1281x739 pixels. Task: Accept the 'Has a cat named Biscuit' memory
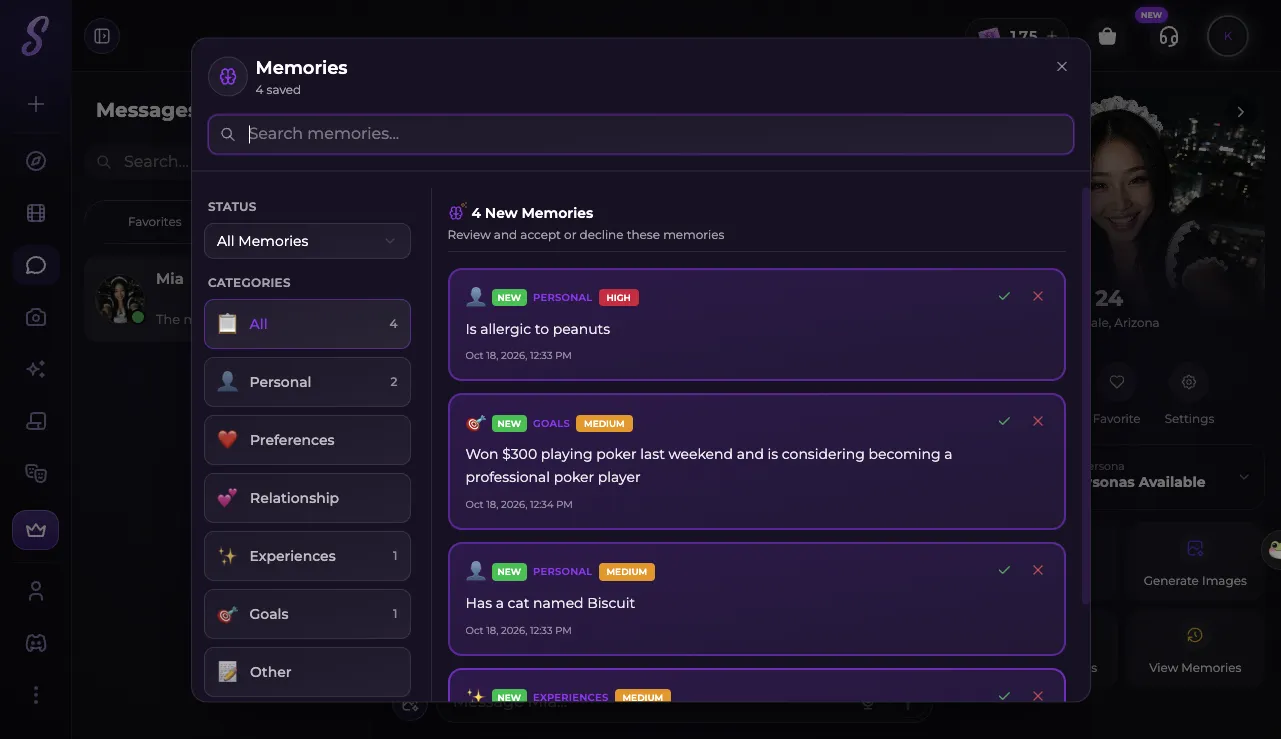point(1004,570)
